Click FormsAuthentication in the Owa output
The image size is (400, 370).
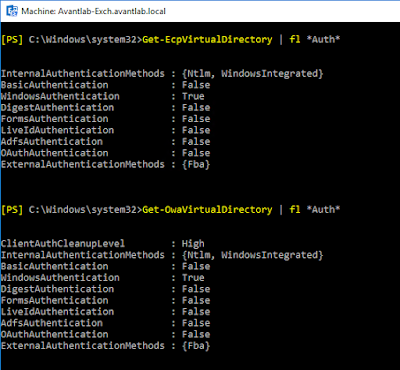click(x=54, y=300)
